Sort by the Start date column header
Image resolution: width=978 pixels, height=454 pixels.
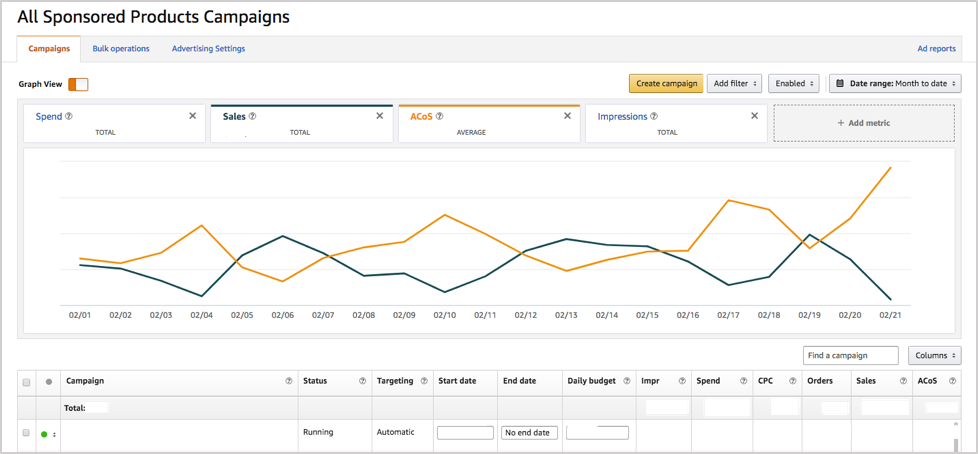coord(457,380)
